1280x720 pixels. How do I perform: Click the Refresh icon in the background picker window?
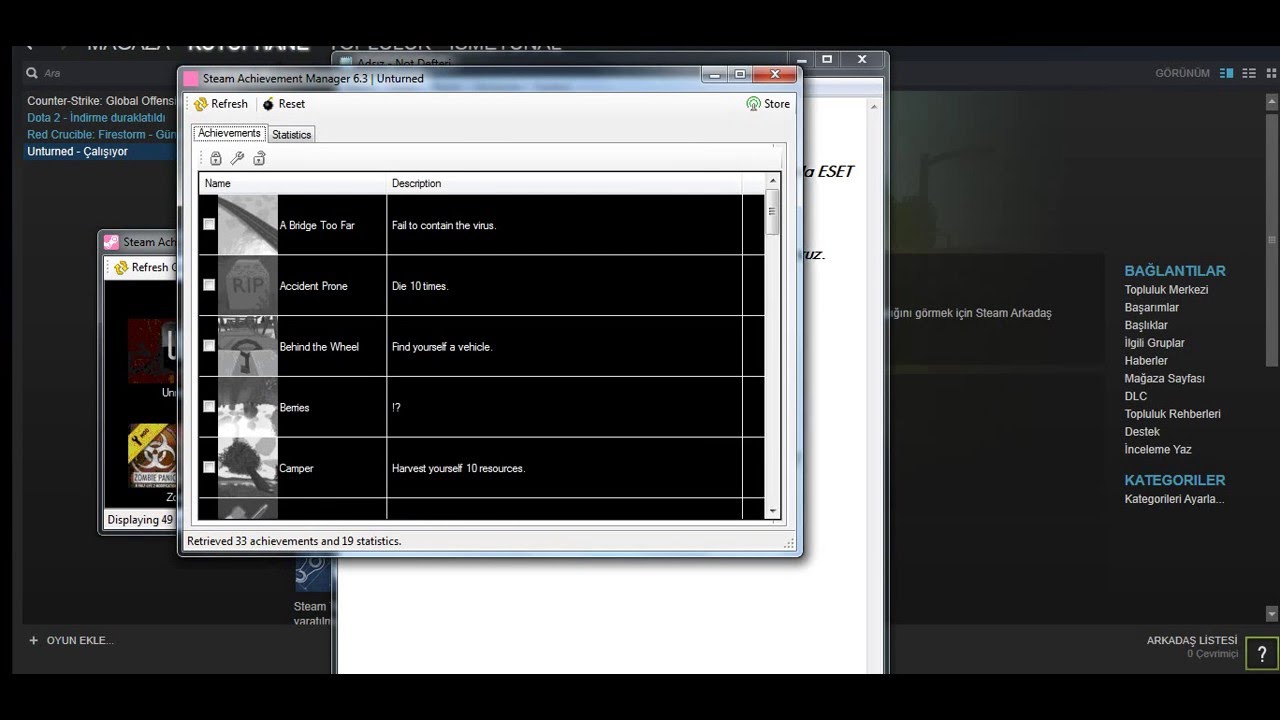pyautogui.click(x=121, y=268)
